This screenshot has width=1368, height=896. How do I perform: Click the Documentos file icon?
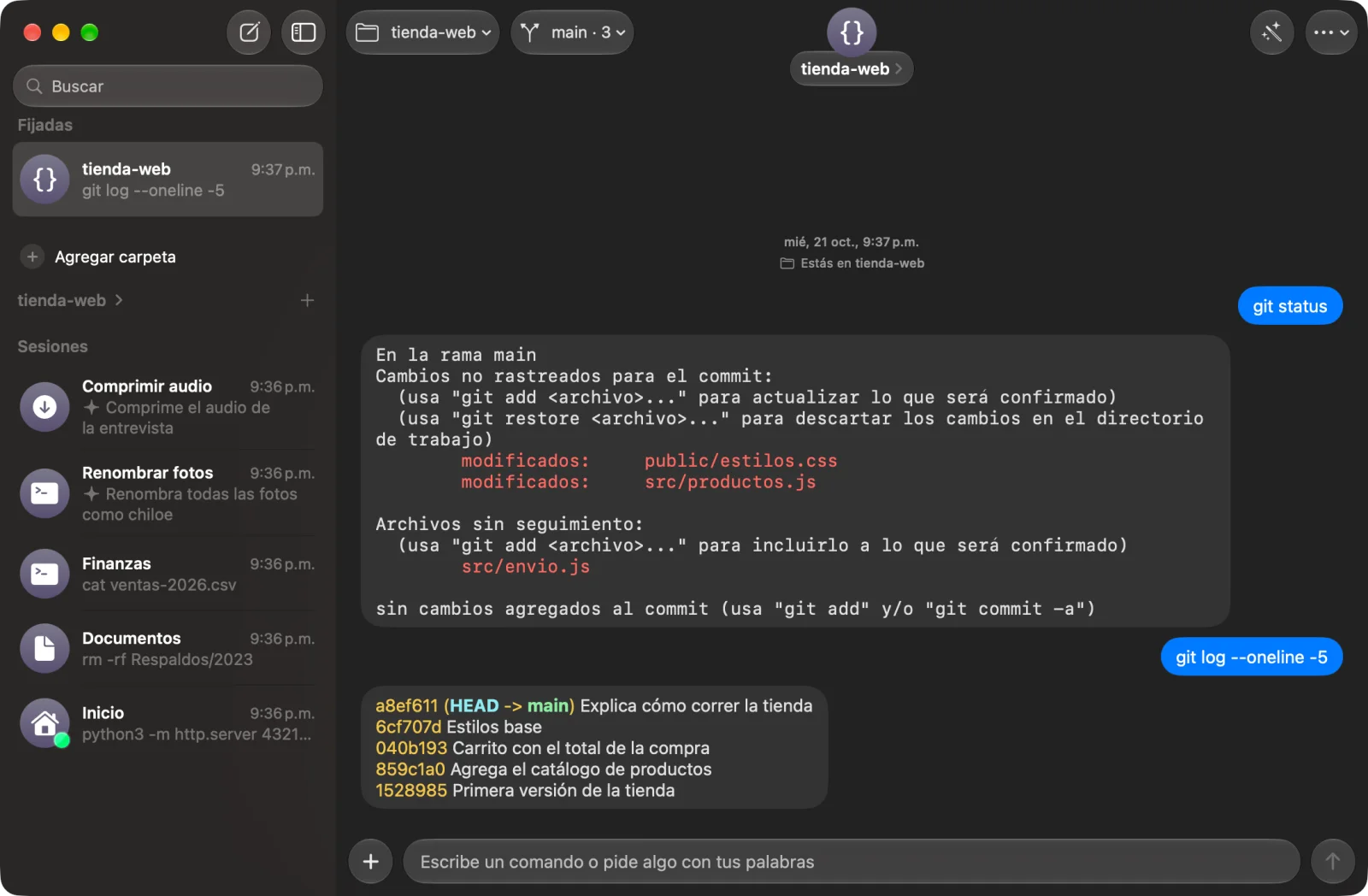[x=44, y=649]
